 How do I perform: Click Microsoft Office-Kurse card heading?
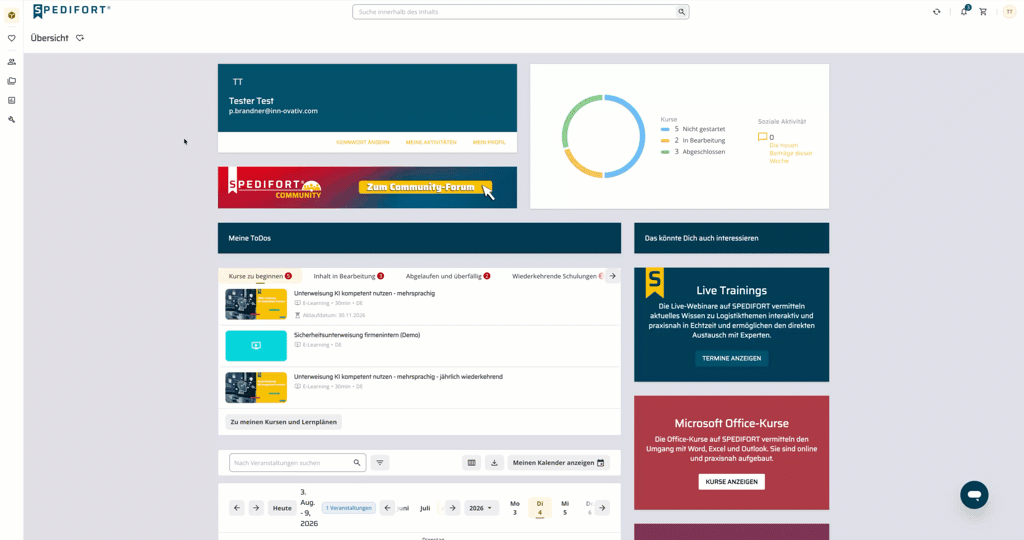[x=731, y=423]
